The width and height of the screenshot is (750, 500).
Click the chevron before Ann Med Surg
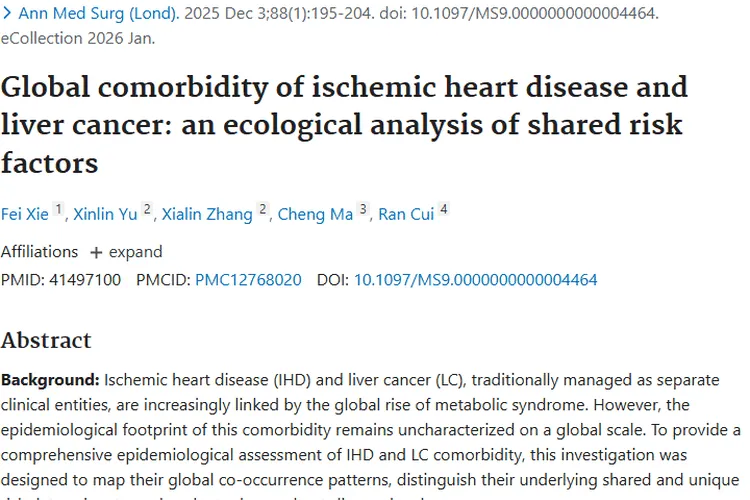point(7,16)
